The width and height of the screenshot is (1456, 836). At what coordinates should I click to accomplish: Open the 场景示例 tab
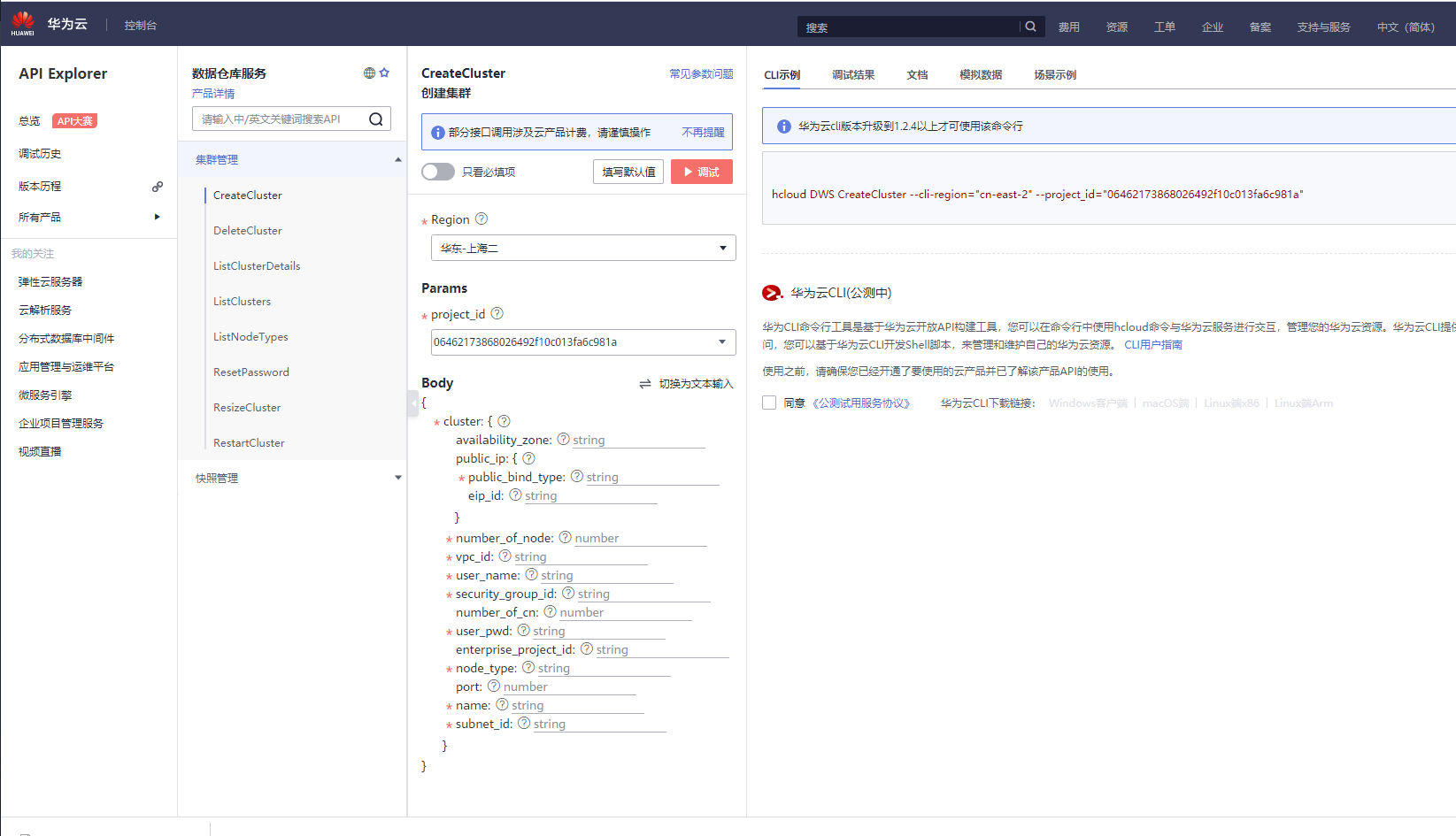coord(1055,75)
